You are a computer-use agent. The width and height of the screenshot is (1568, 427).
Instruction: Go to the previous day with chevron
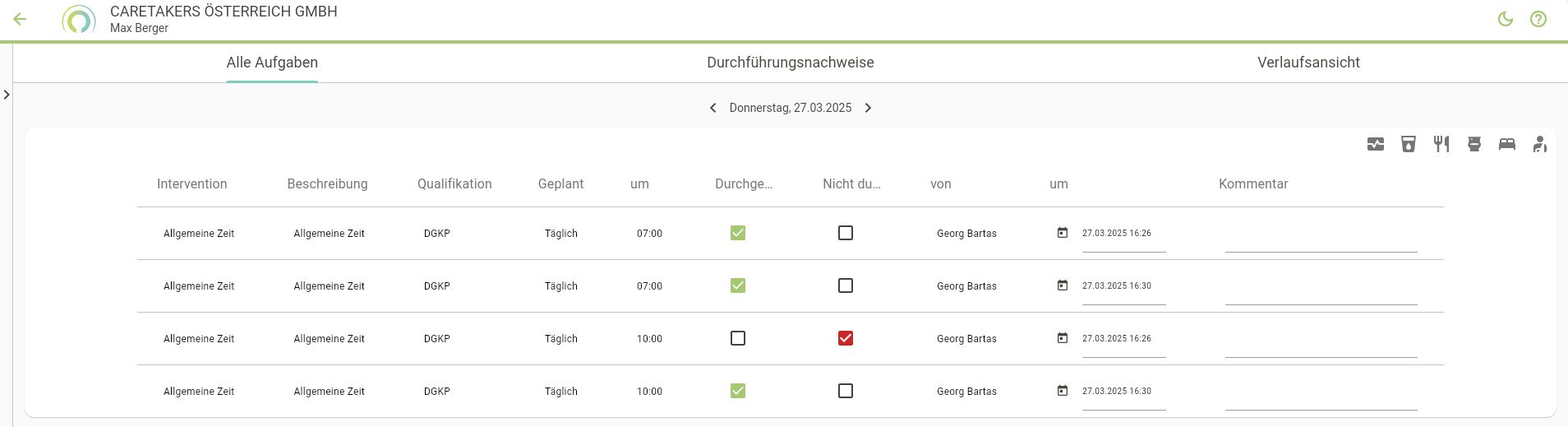713,108
